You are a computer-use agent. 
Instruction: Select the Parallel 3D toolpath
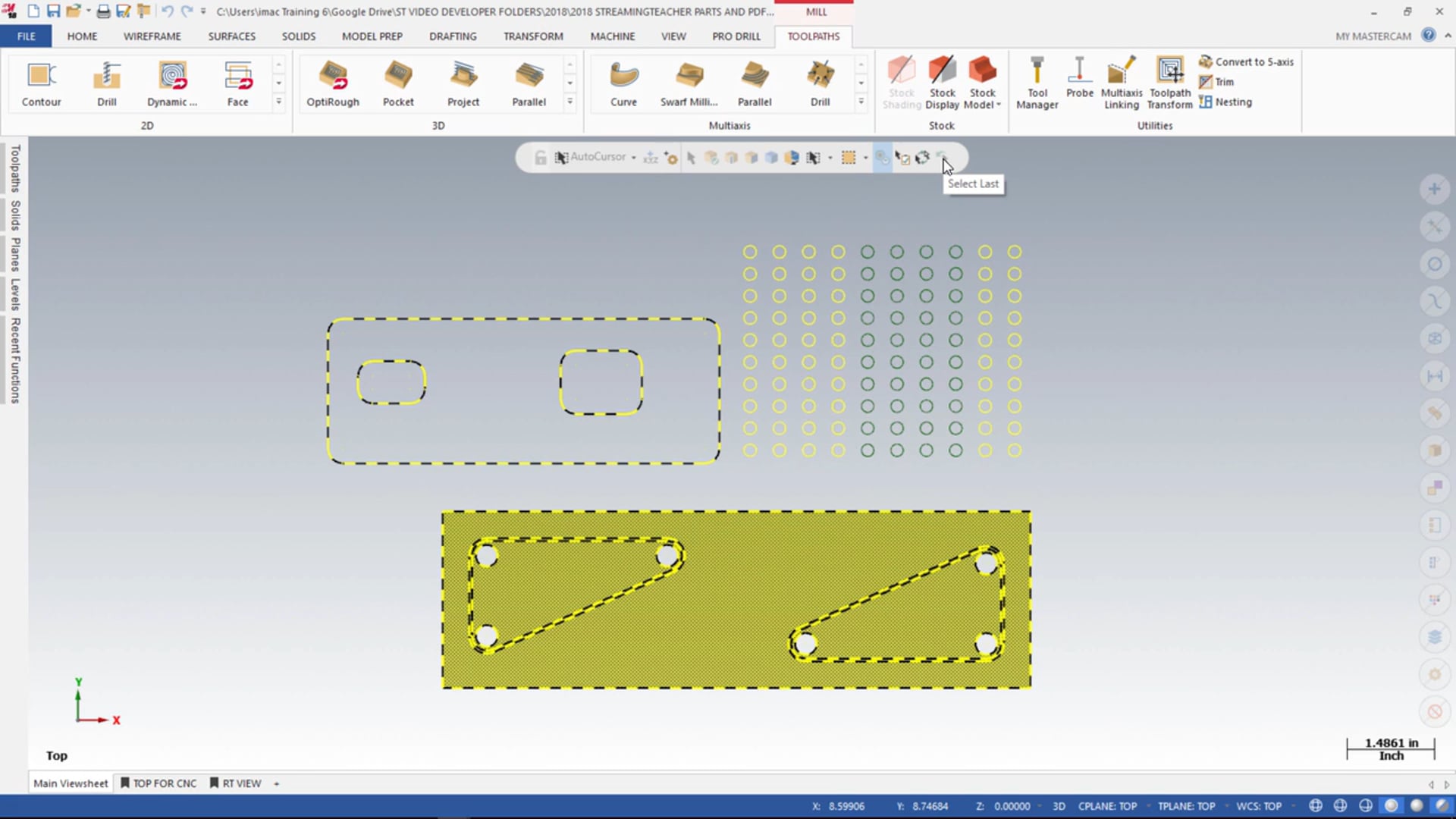[529, 84]
